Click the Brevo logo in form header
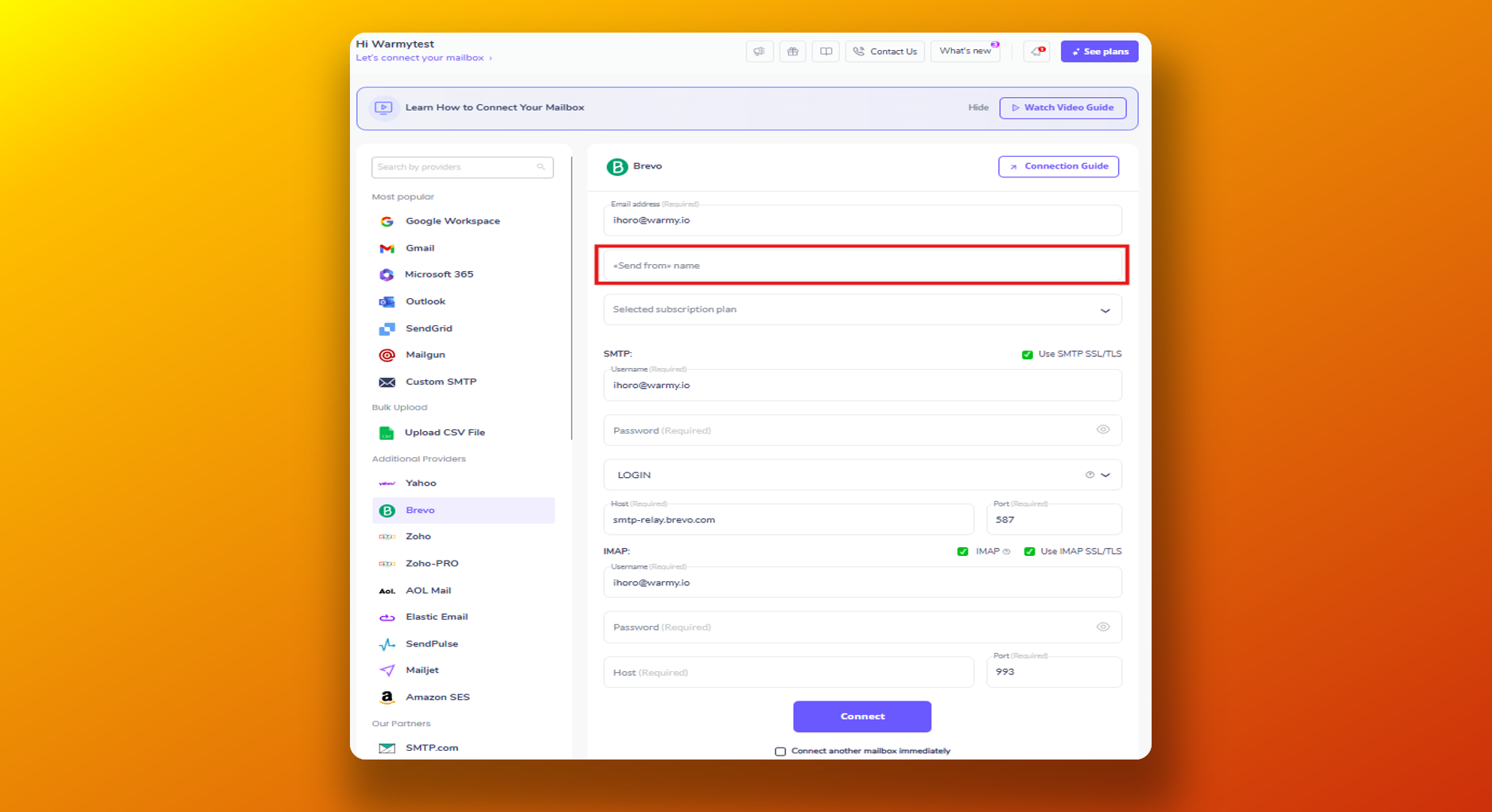Image resolution: width=1492 pixels, height=812 pixels. [617, 167]
